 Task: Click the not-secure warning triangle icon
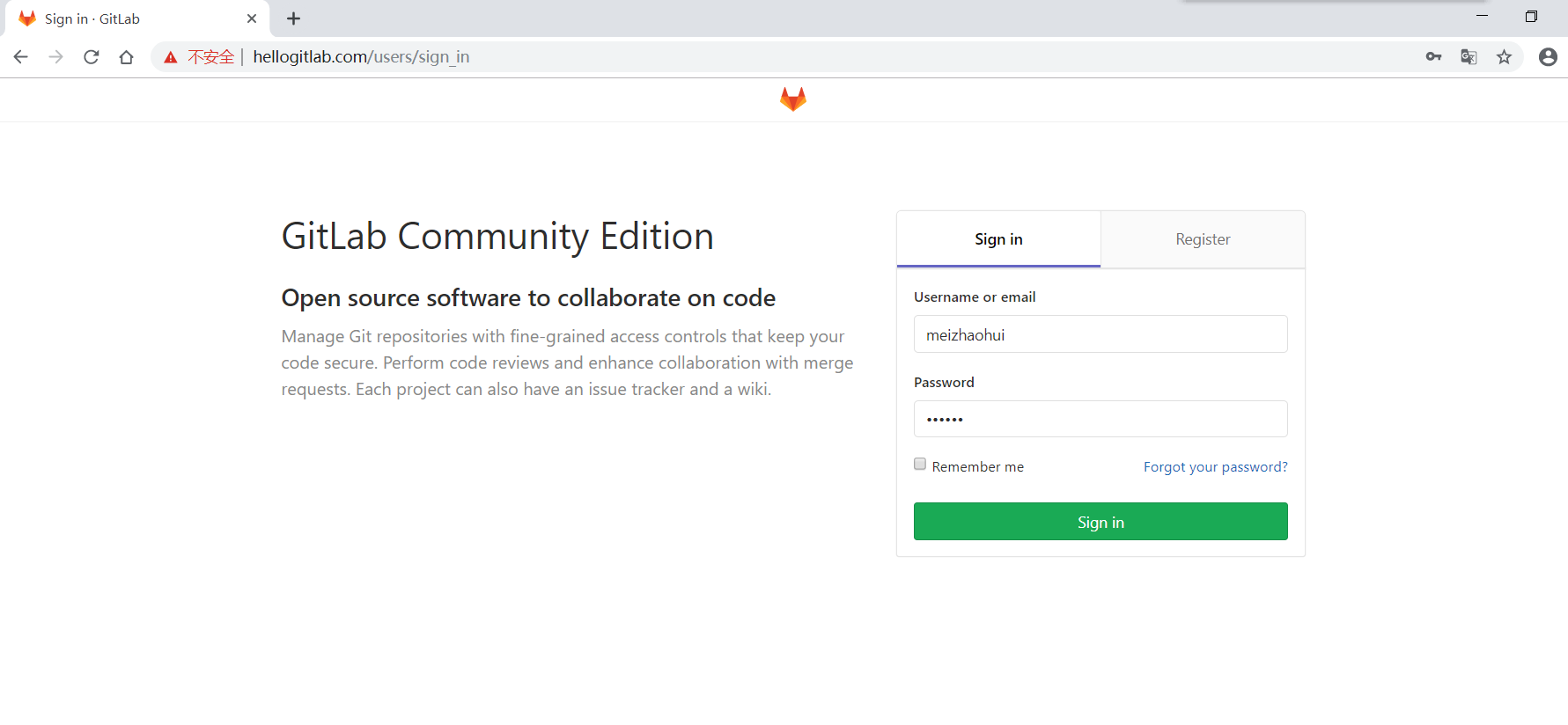click(x=171, y=57)
